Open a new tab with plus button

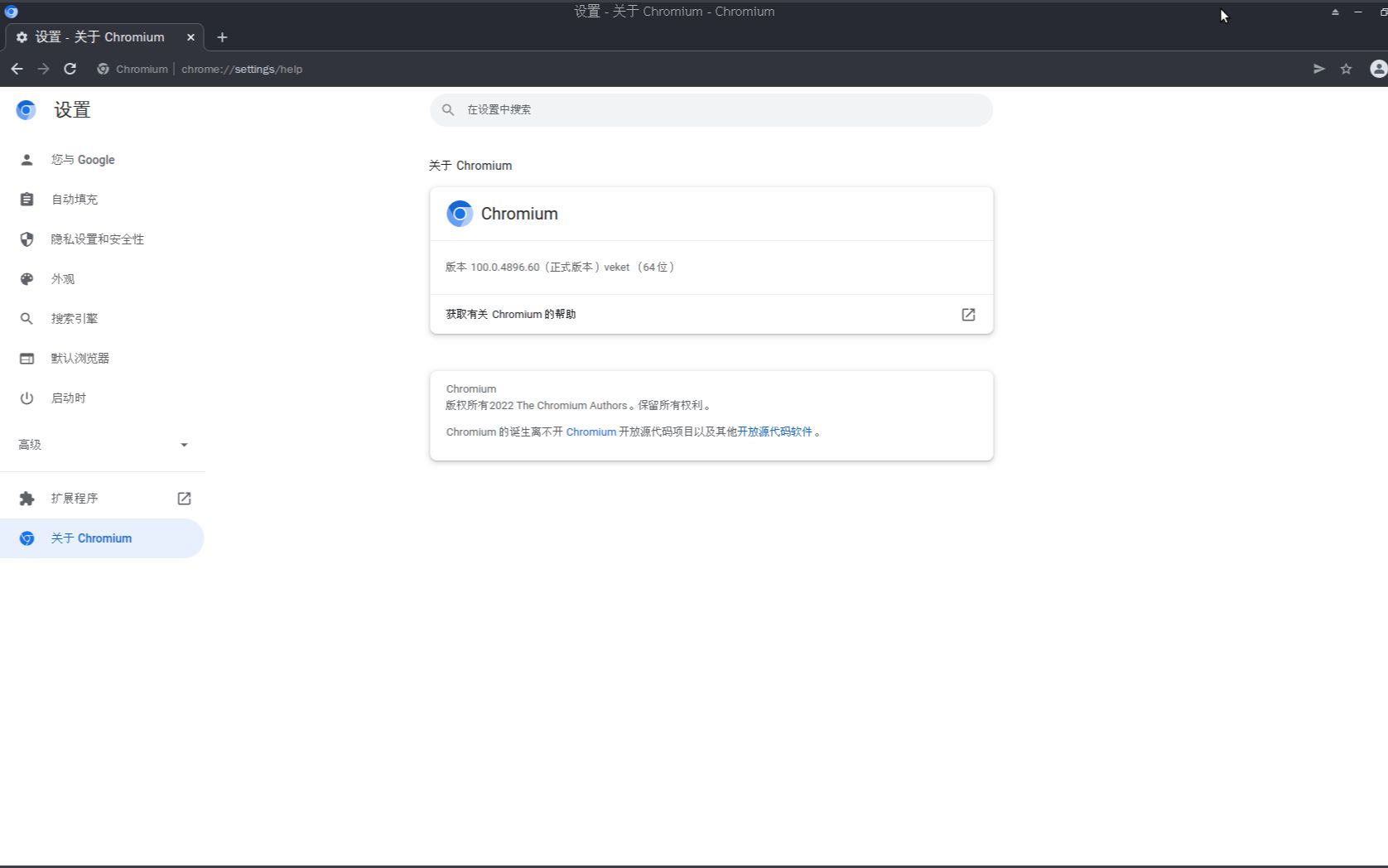point(222,37)
